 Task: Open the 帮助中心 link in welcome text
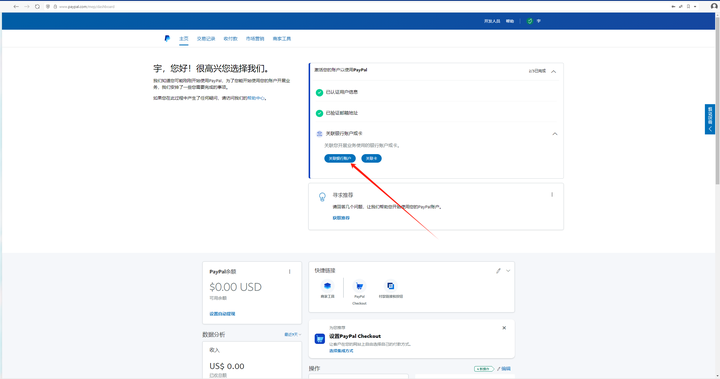pyautogui.click(x=256, y=98)
